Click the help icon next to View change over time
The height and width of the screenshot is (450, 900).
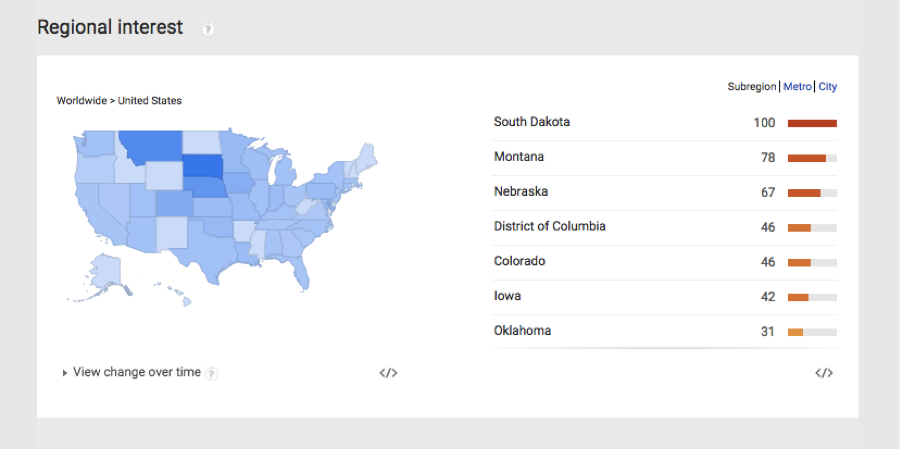[212, 373]
